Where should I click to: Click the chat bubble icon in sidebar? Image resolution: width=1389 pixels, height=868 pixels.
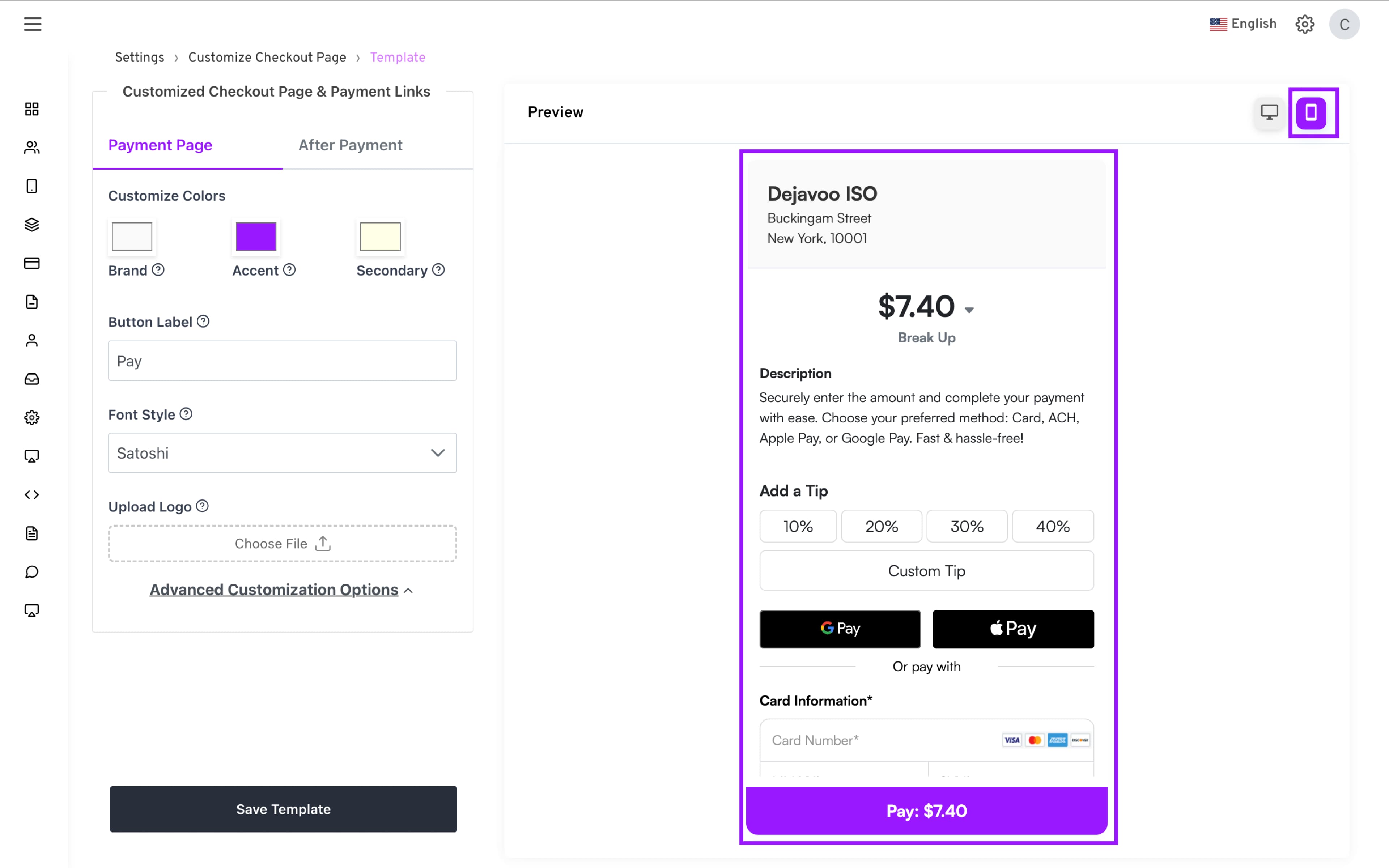pyautogui.click(x=31, y=572)
